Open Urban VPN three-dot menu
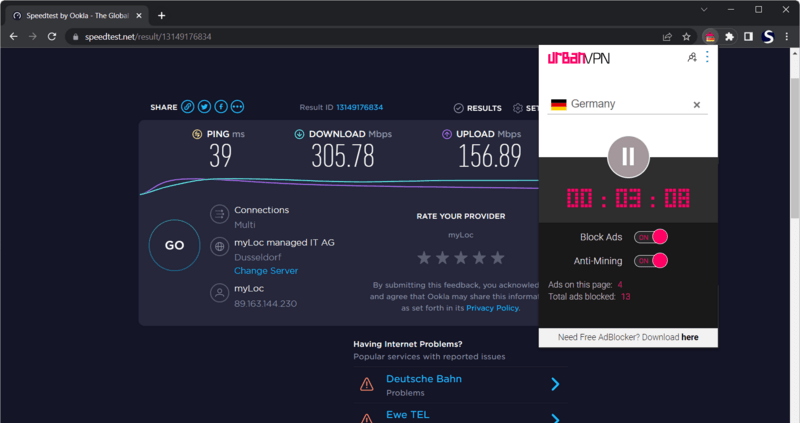Image resolution: width=800 pixels, height=423 pixels. (x=707, y=57)
